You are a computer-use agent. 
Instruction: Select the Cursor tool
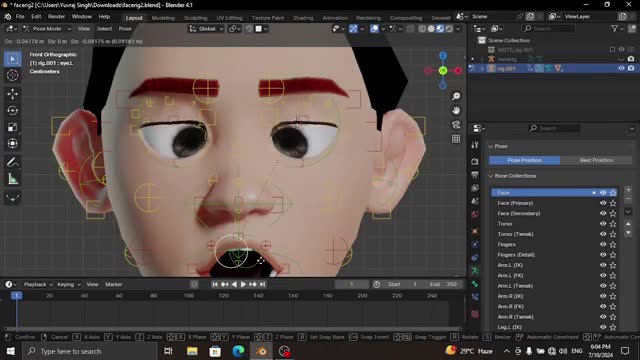13,76
